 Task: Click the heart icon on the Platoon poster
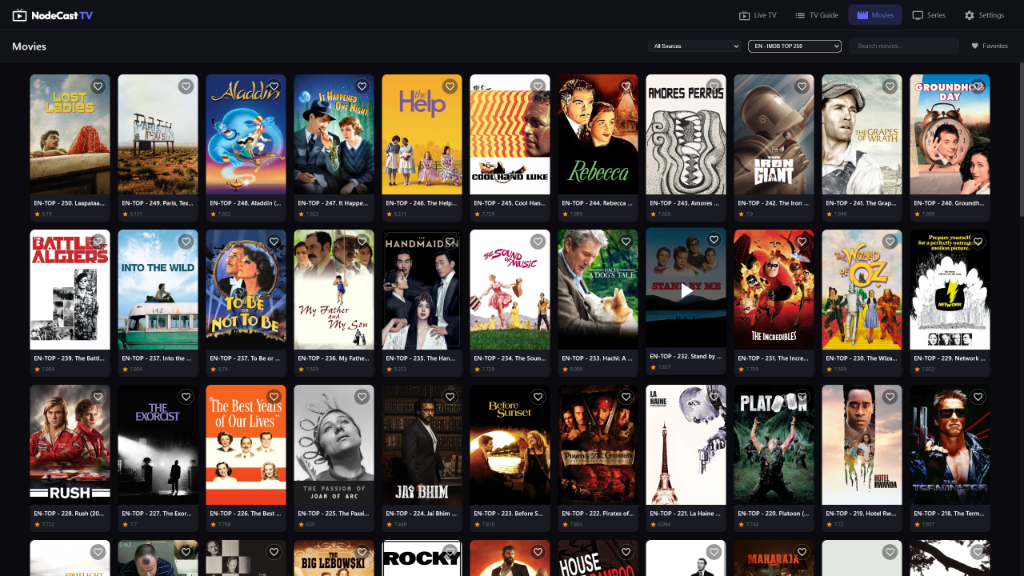click(801, 396)
